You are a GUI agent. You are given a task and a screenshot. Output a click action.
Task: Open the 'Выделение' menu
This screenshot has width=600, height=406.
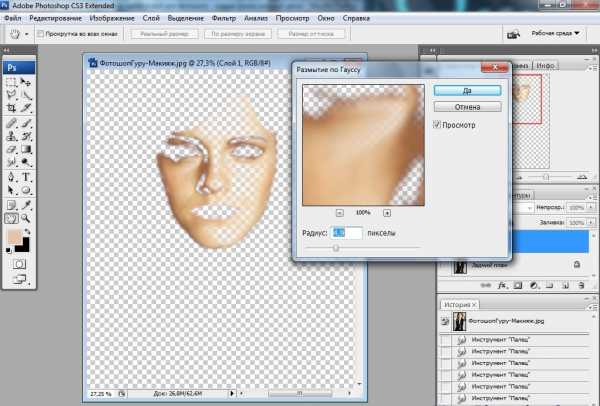[186, 18]
